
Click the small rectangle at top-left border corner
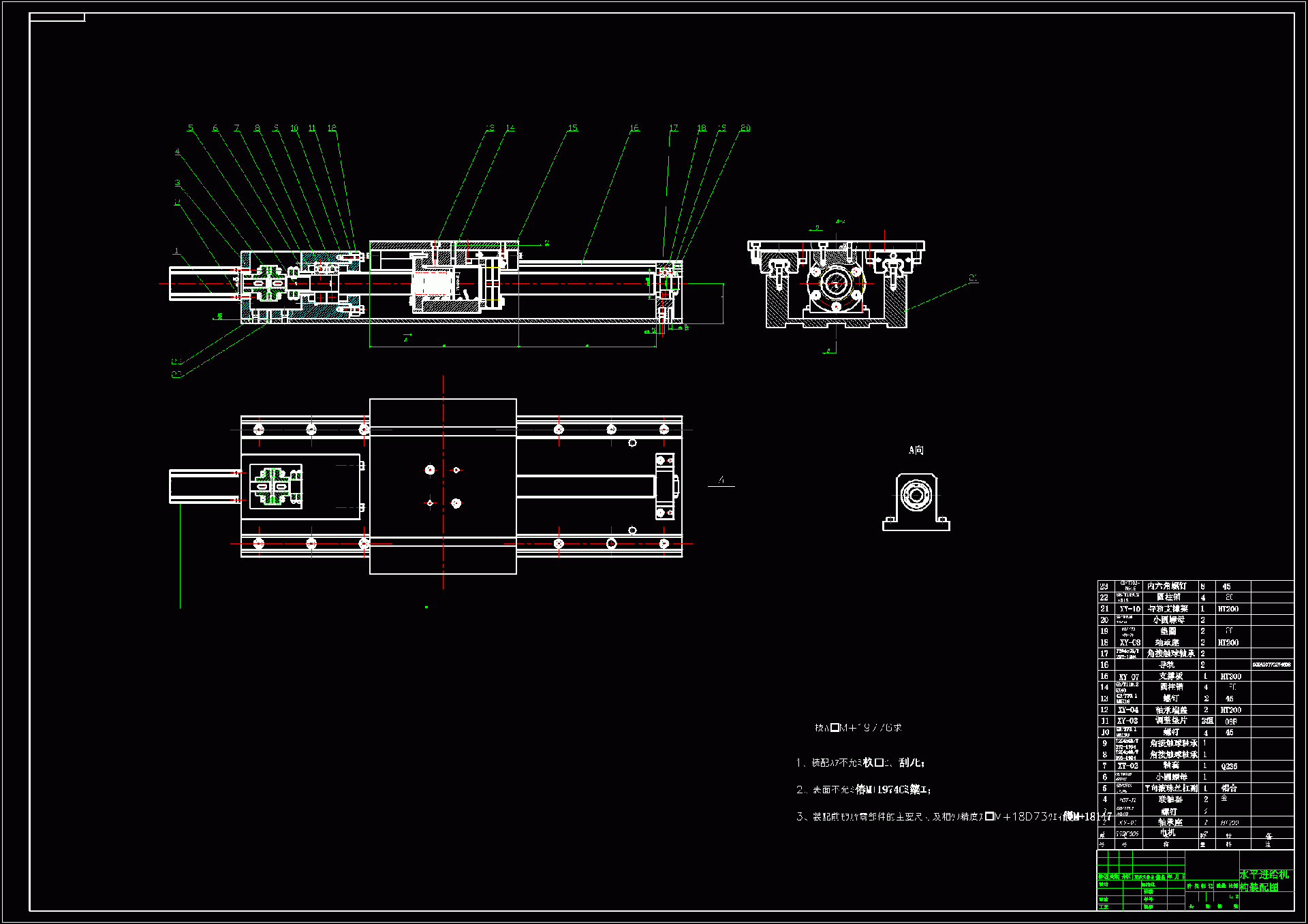(x=57, y=18)
